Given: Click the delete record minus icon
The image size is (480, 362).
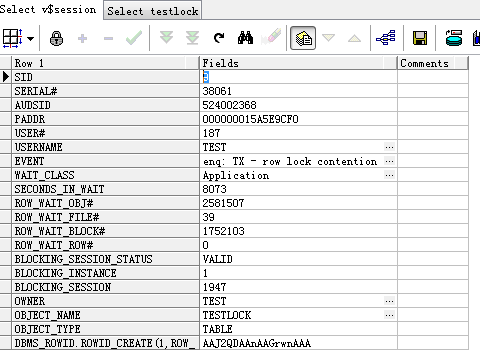Looking at the screenshot, I should [x=108, y=39].
